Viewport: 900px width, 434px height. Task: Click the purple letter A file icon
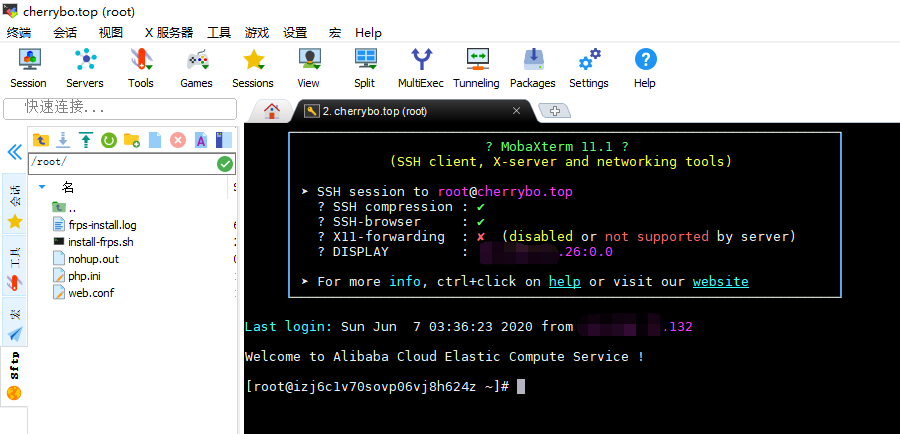point(201,140)
